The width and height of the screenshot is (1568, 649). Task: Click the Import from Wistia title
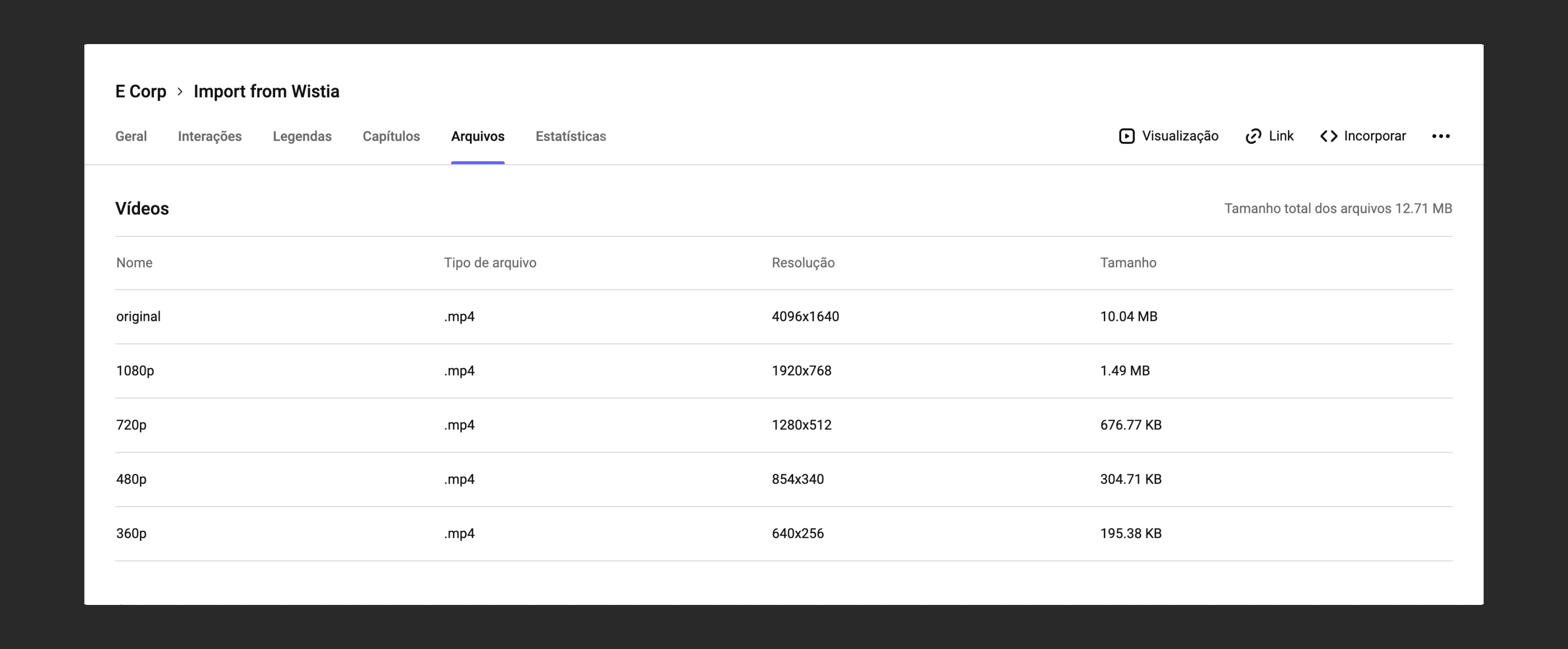pos(267,91)
